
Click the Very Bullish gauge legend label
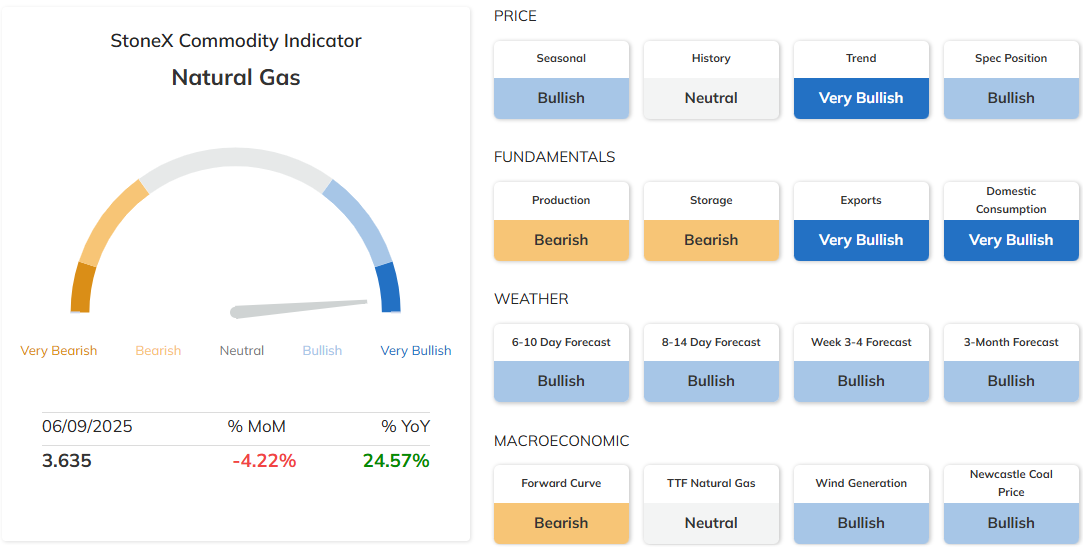pyautogui.click(x=416, y=351)
